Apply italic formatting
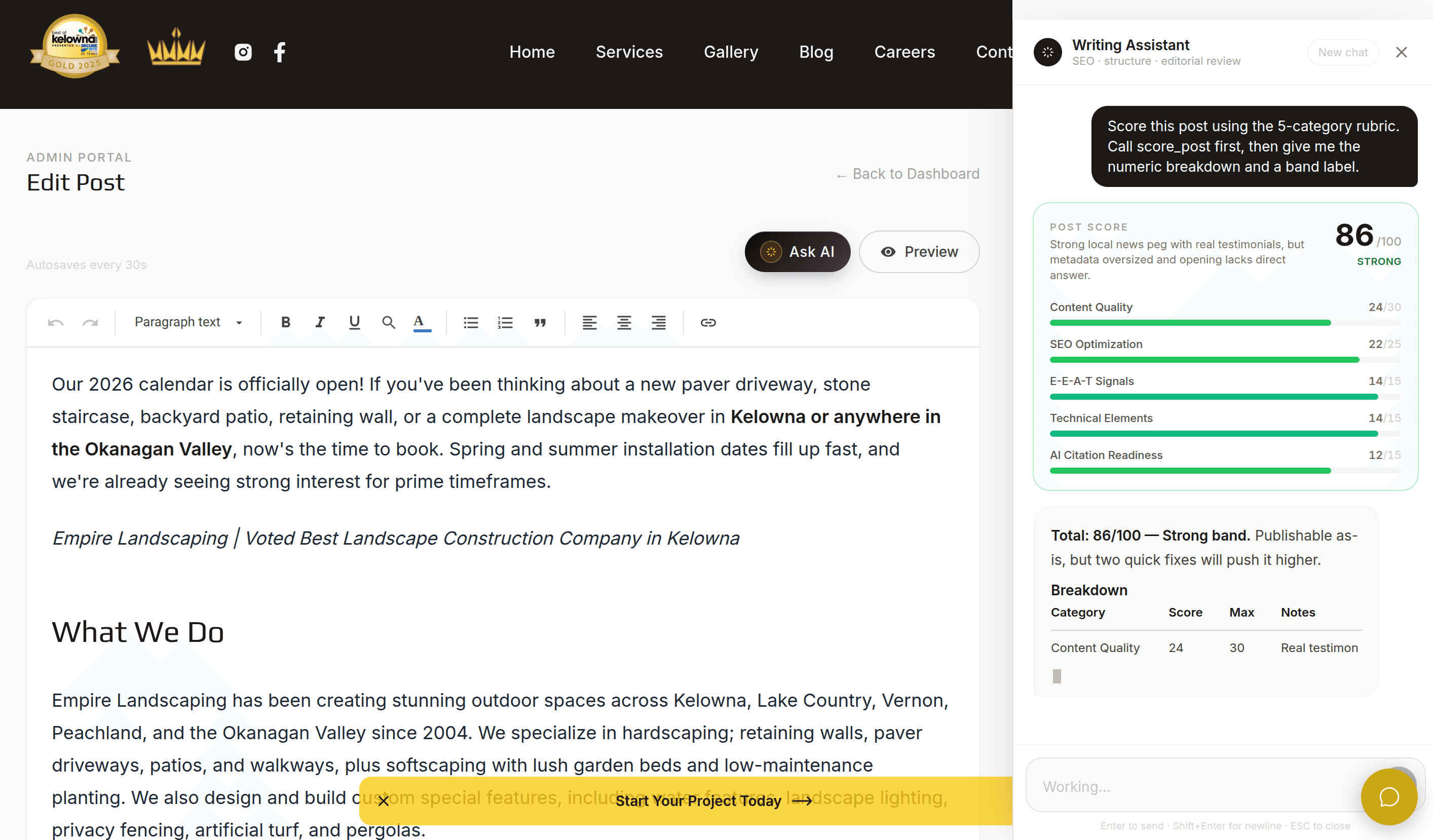Screen dimensions: 1433x840 tap(320, 322)
